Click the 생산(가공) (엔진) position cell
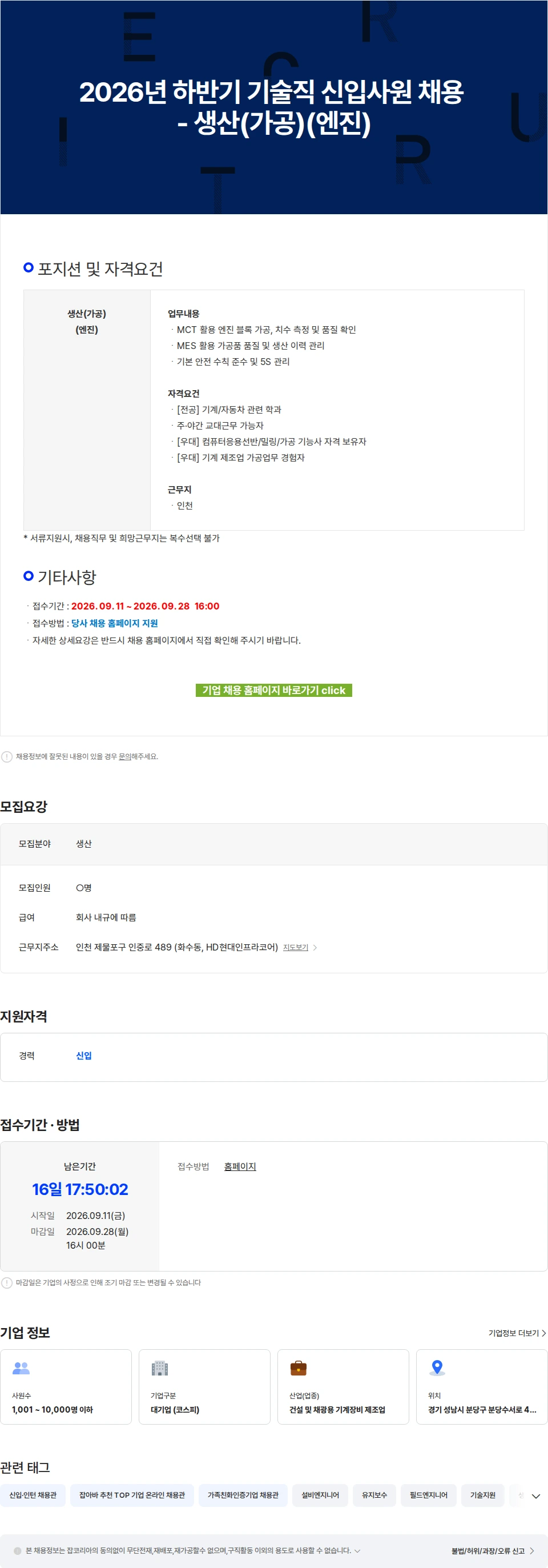This screenshot has width=548, height=1568. click(x=87, y=410)
